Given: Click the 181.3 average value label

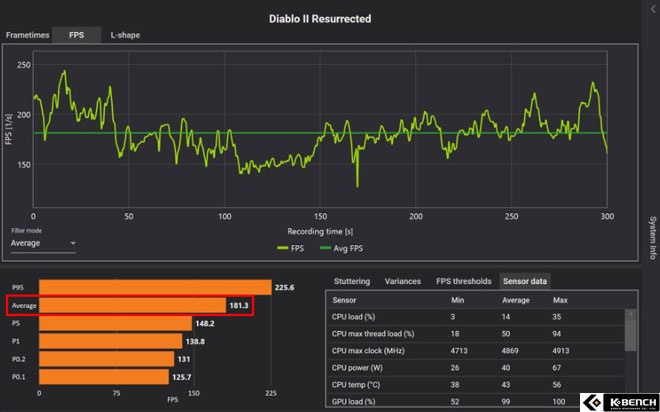Looking at the screenshot, I should point(239,306).
